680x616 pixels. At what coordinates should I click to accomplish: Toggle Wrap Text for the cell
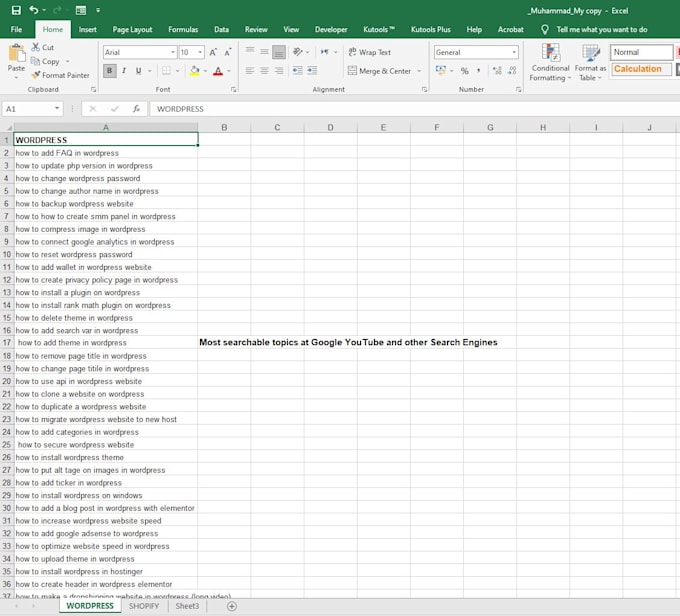[369, 52]
